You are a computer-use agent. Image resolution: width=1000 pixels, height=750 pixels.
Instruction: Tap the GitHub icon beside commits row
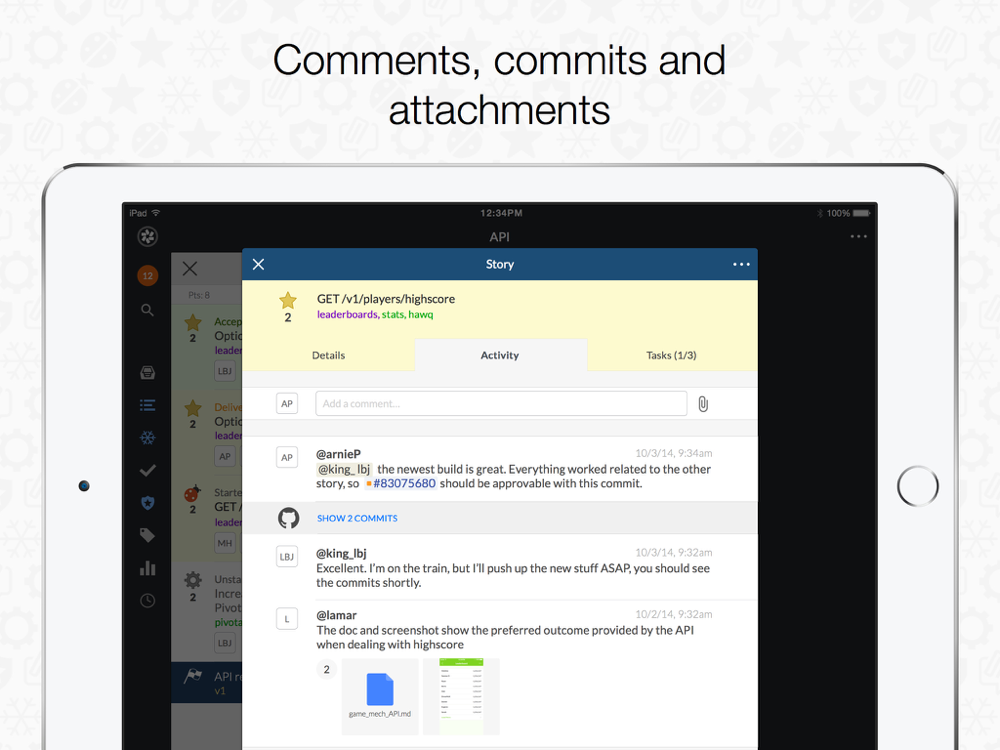tap(288, 518)
